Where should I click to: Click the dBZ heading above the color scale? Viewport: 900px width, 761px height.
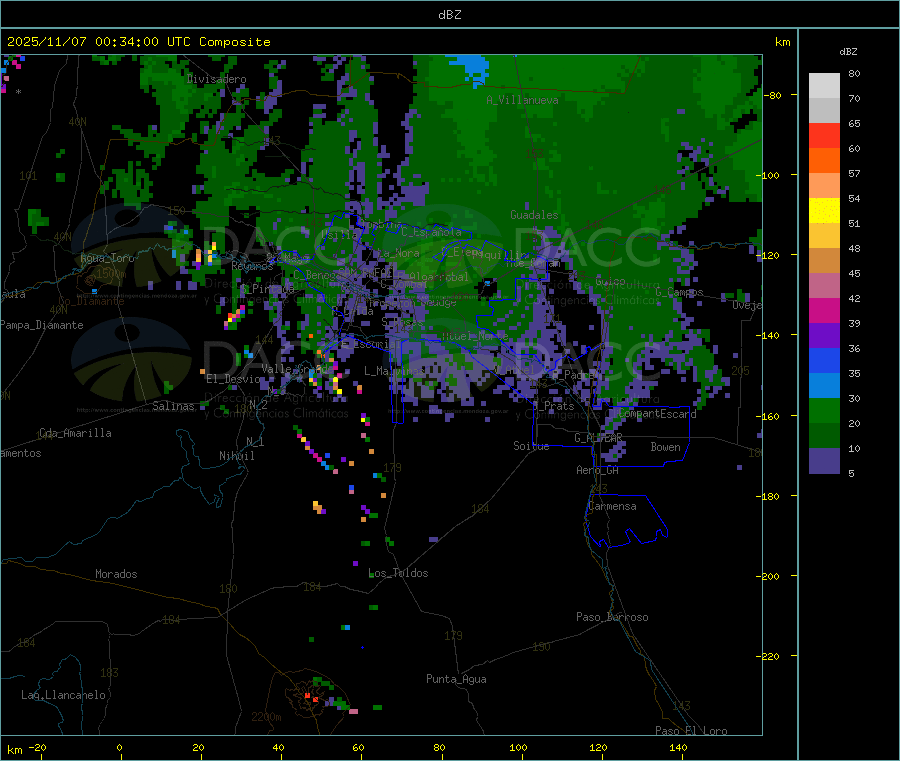[x=848, y=52]
